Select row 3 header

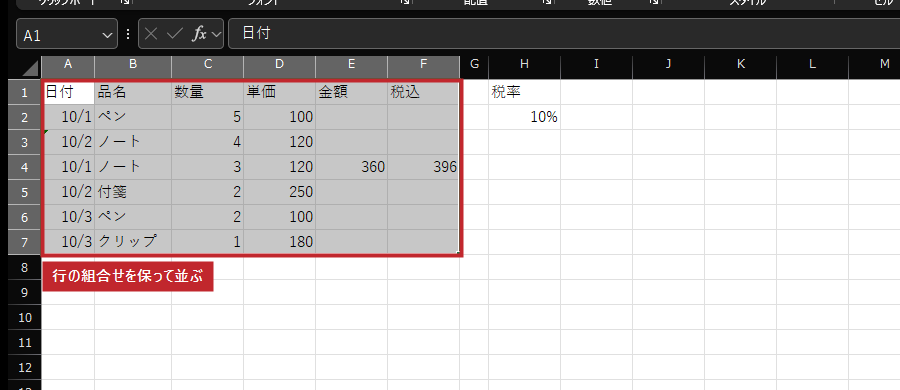tap(25, 142)
